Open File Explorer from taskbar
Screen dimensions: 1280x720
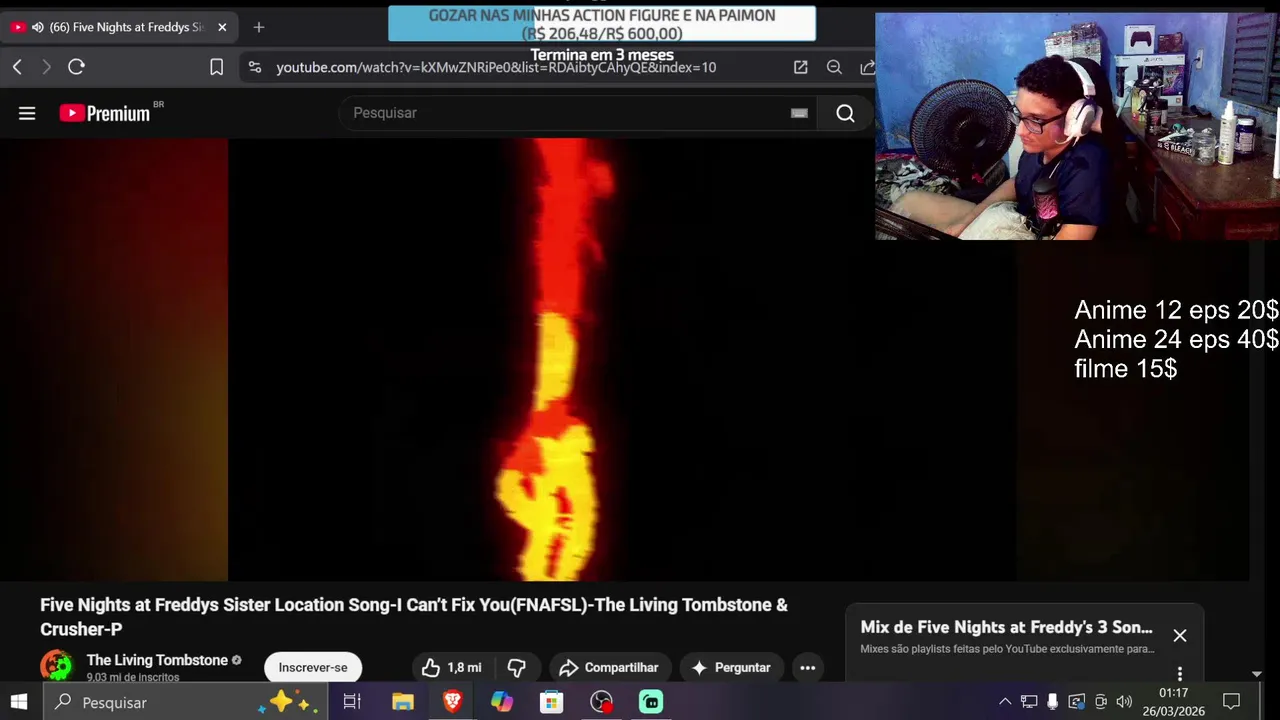pos(403,702)
